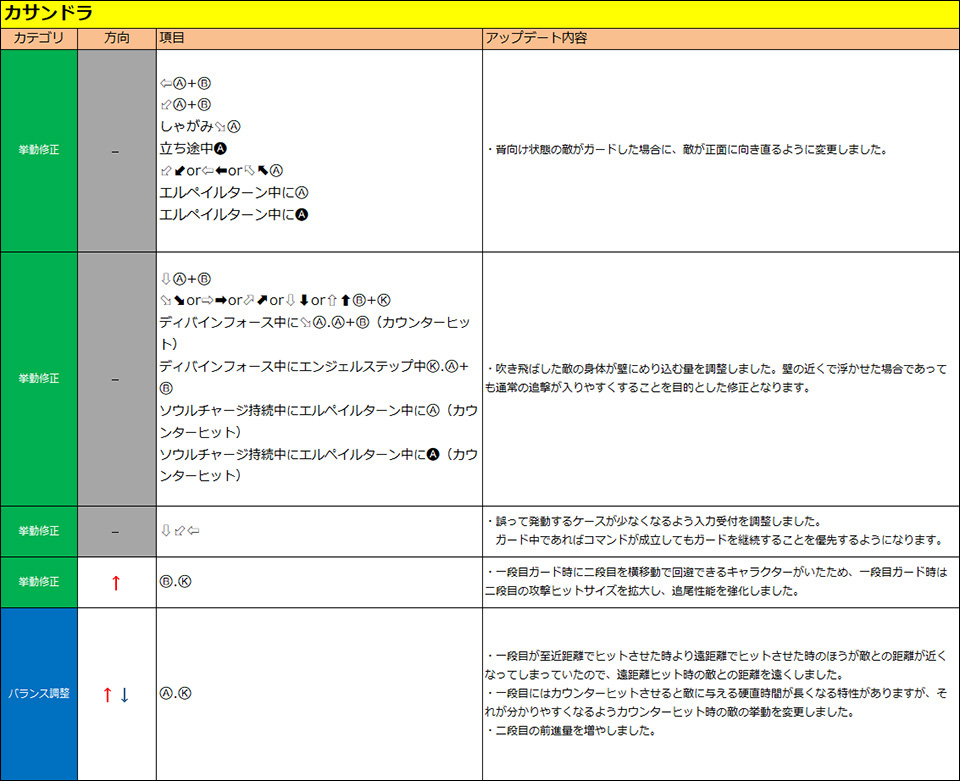960x781 pixels.
Task: Select the 項目 column header
Action: (x=172, y=38)
